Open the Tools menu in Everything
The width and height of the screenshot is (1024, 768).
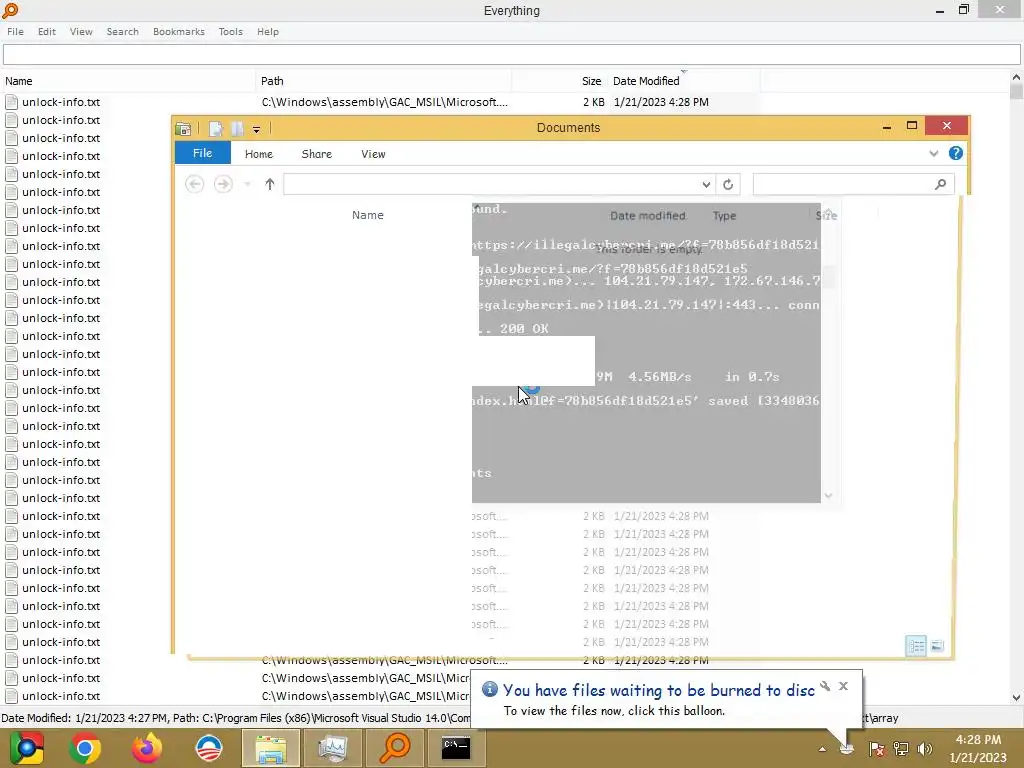click(x=231, y=31)
